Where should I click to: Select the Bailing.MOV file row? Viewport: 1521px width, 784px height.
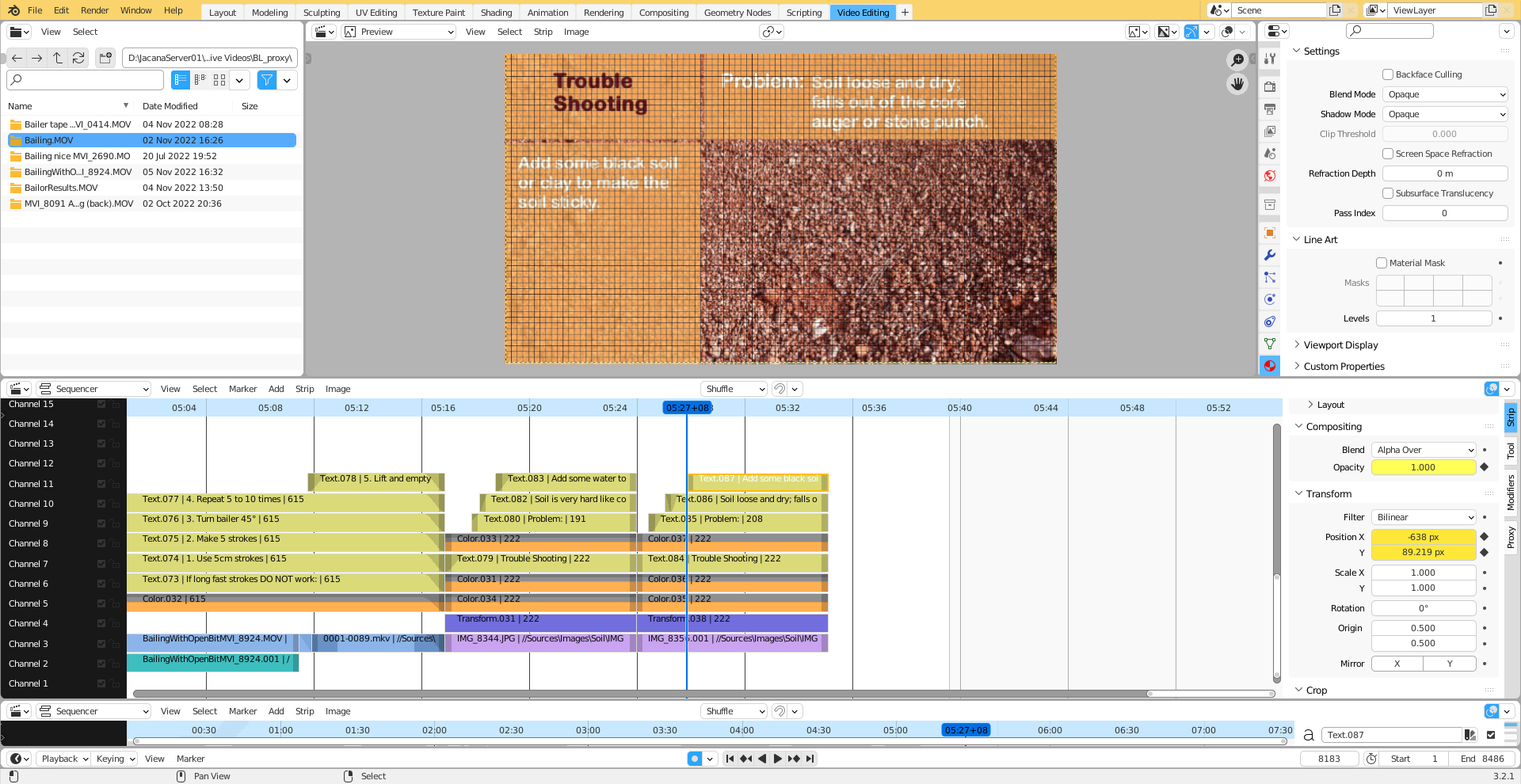[x=152, y=140]
